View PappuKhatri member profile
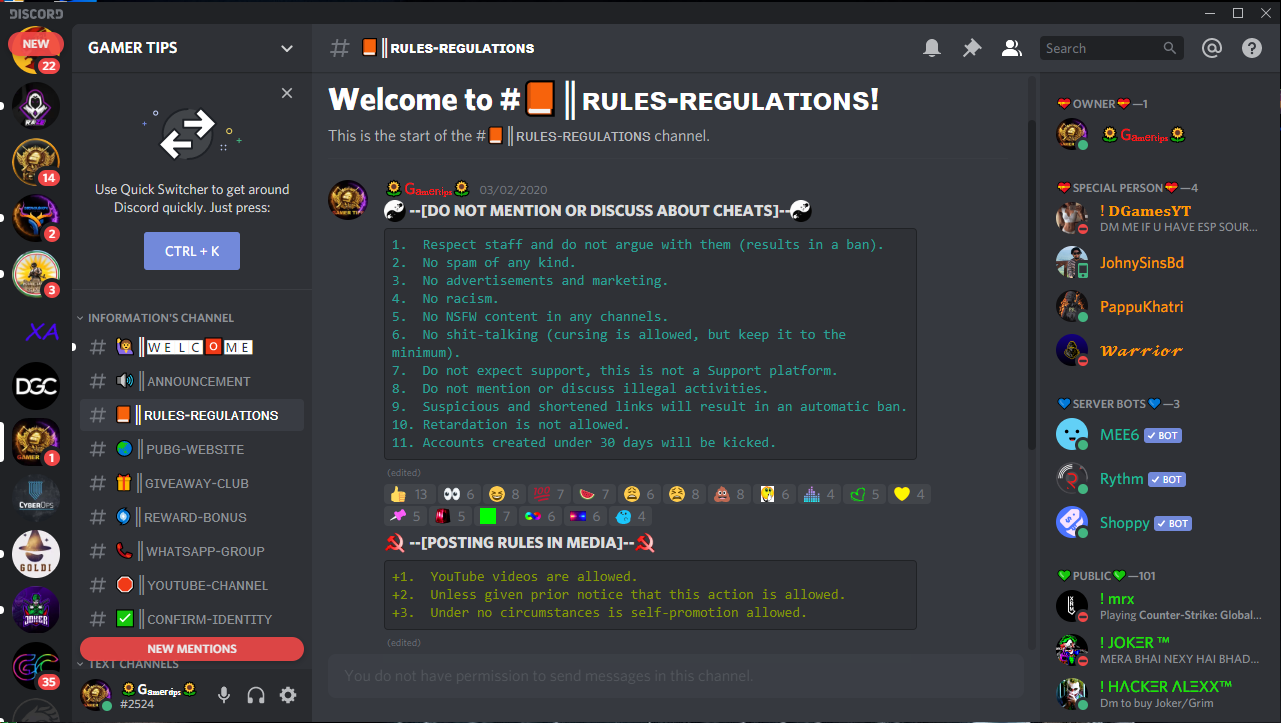Image resolution: width=1281 pixels, height=723 pixels. coord(1160,306)
